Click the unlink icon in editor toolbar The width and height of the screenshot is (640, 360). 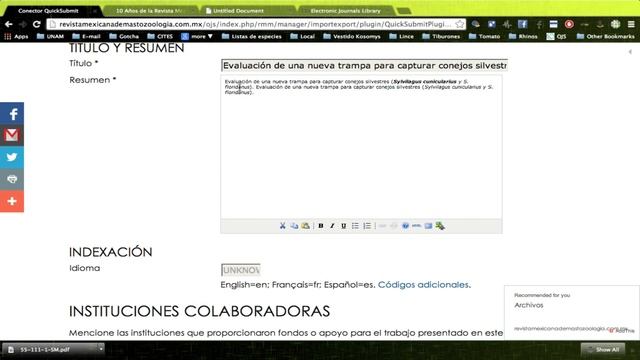pos(394,226)
